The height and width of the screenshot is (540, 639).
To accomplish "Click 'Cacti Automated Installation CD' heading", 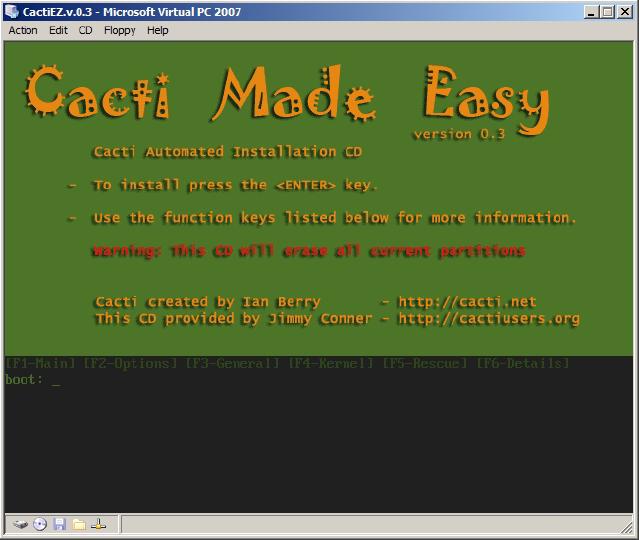I will [x=228, y=152].
